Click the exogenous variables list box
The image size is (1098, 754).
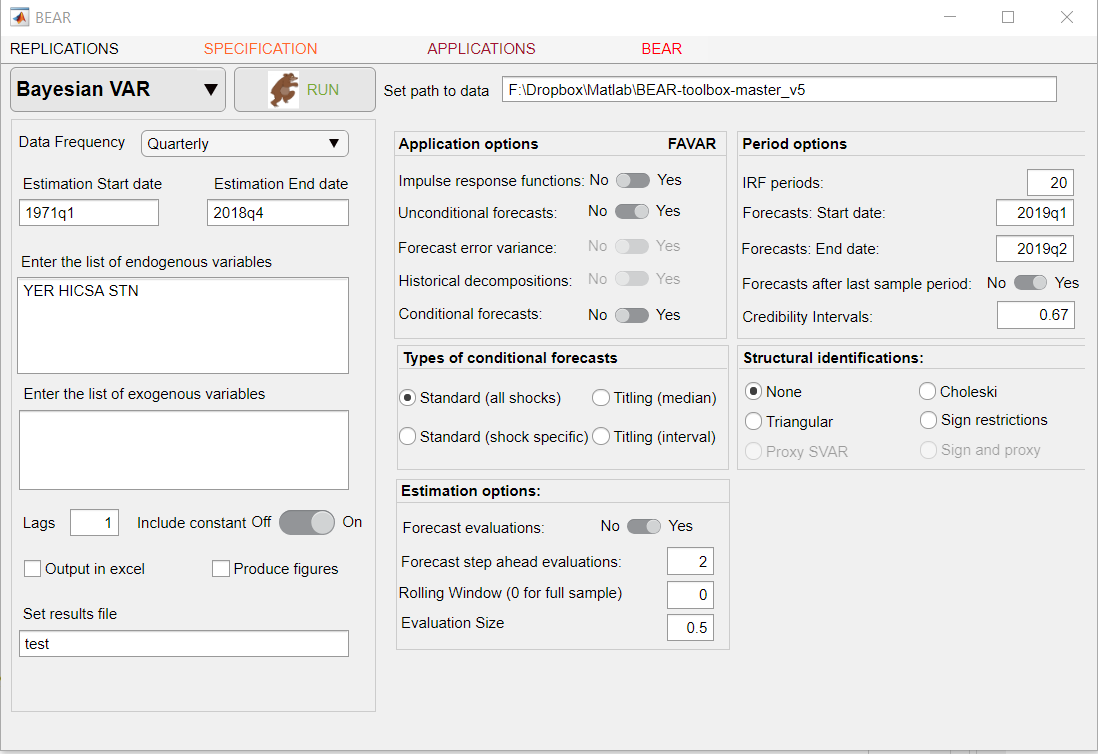(x=183, y=450)
